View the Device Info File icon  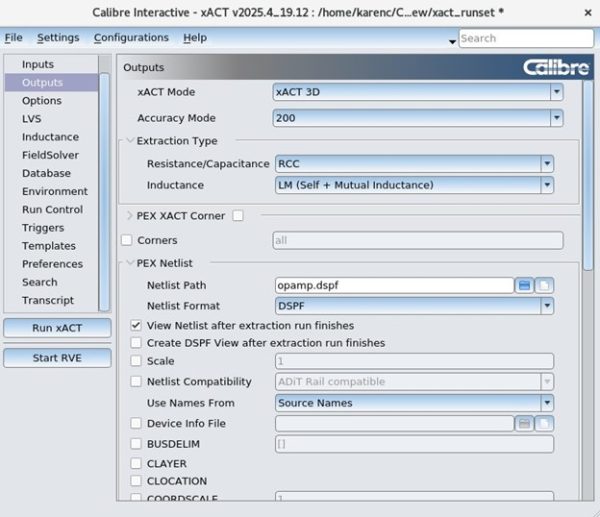[544, 424]
